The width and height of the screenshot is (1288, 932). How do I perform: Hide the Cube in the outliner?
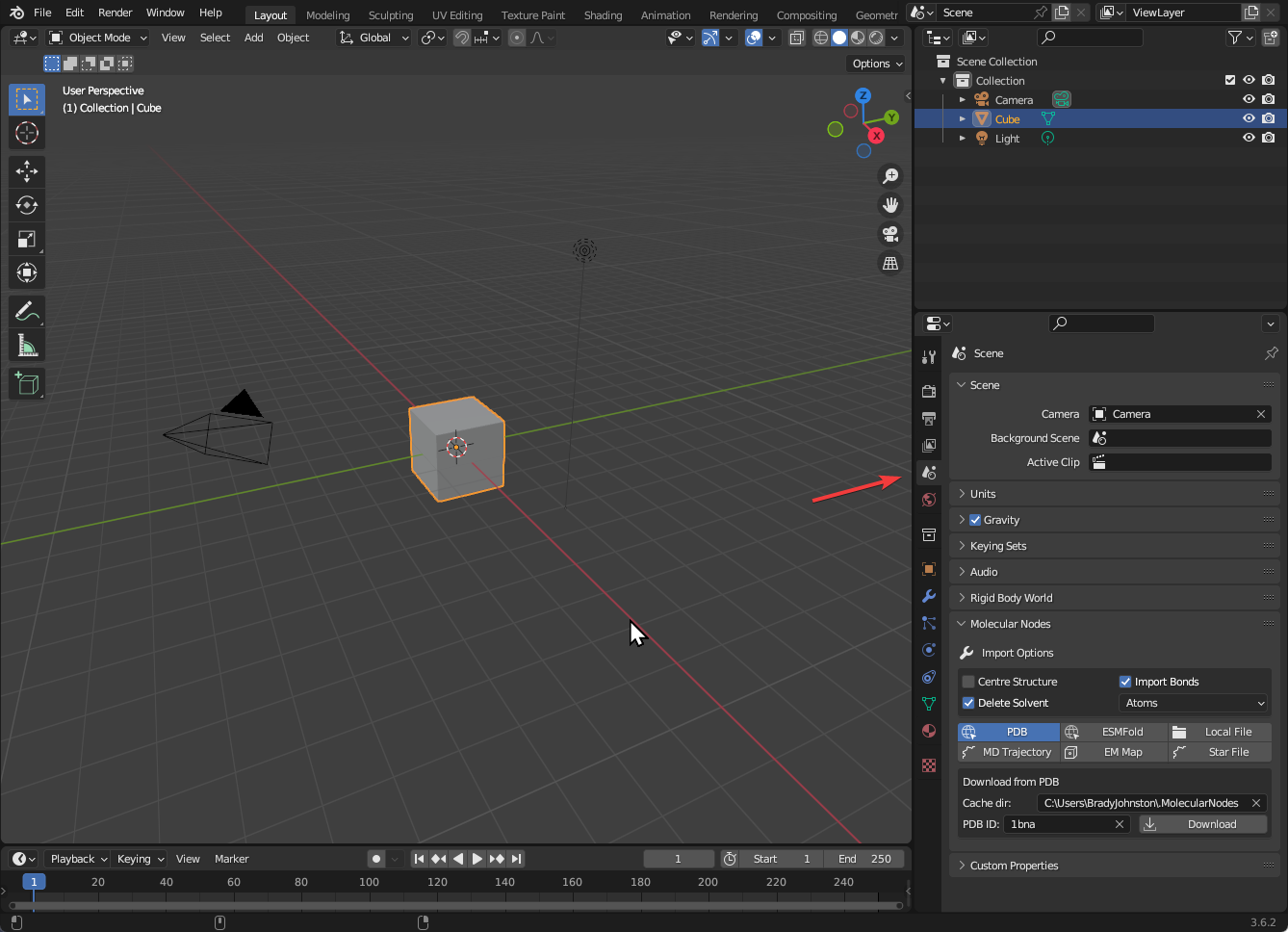coord(1249,118)
